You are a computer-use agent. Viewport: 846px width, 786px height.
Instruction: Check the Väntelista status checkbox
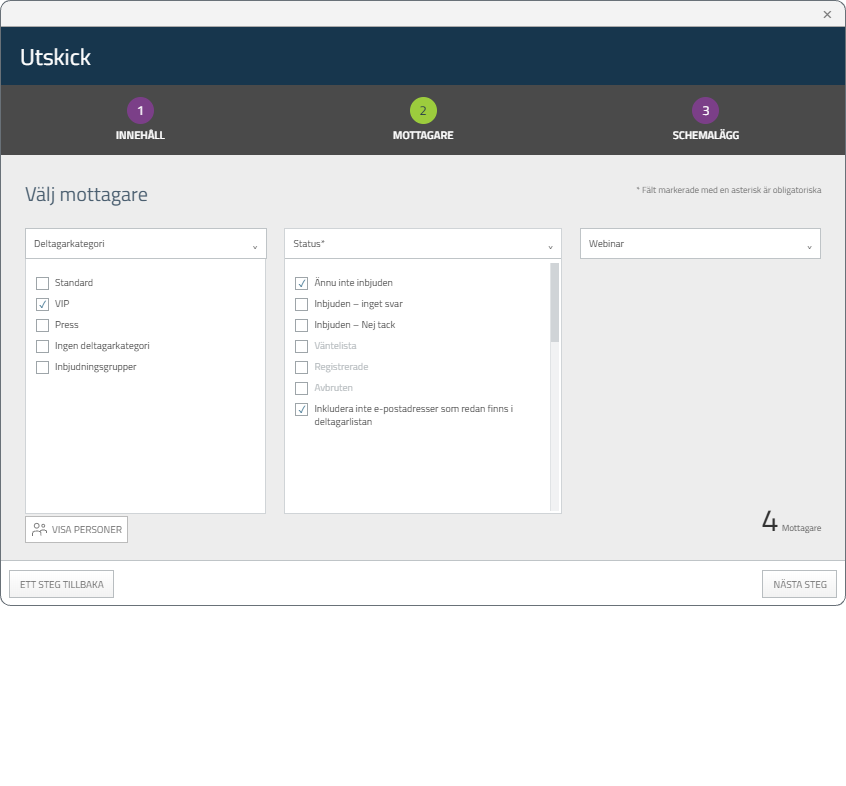point(302,346)
